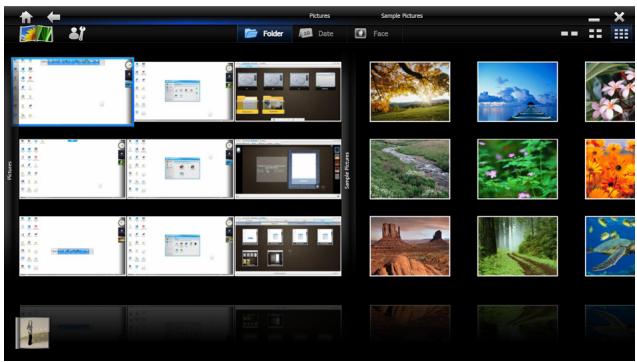Click the Pictures breadcrumb in title bar

[x=320, y=16]
